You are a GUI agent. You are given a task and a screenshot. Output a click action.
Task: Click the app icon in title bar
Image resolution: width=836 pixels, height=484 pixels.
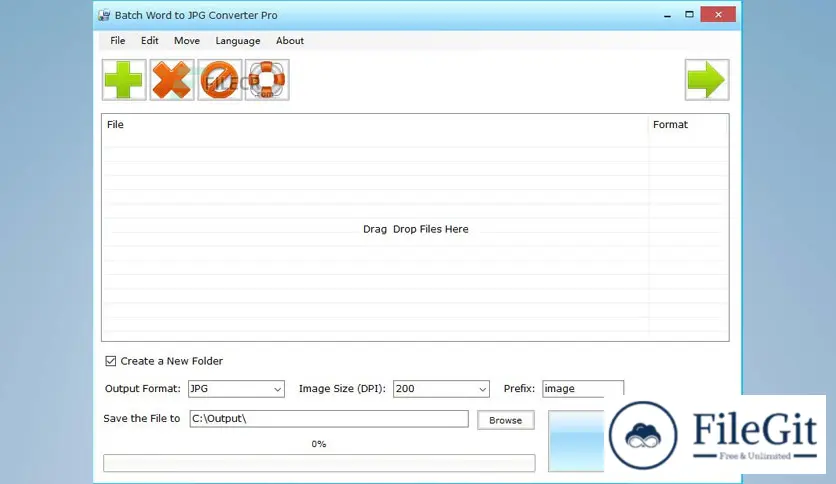coord(105,15)
